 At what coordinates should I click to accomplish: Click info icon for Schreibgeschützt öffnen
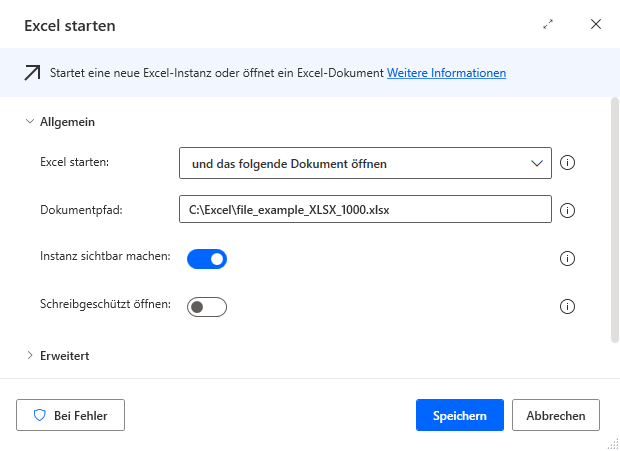coord(567,306)
